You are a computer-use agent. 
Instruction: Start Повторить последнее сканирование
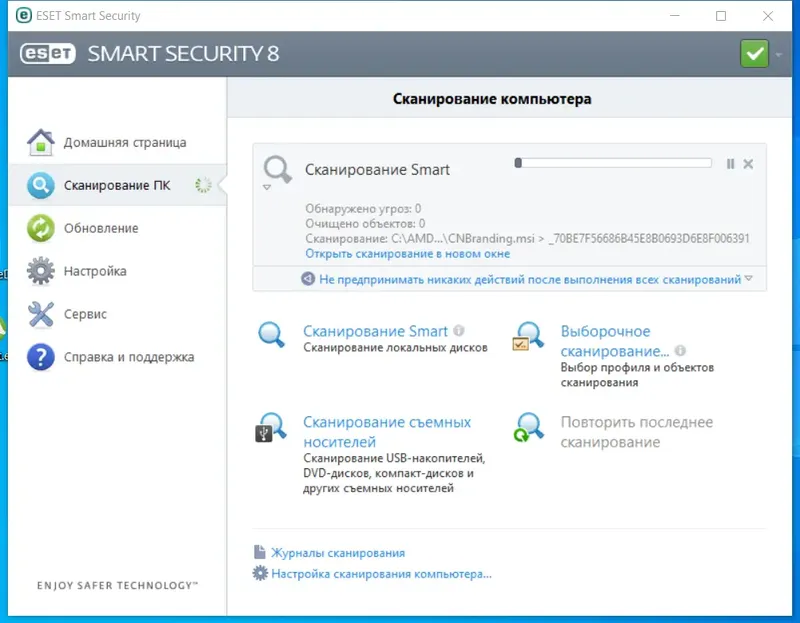(636, 431)
